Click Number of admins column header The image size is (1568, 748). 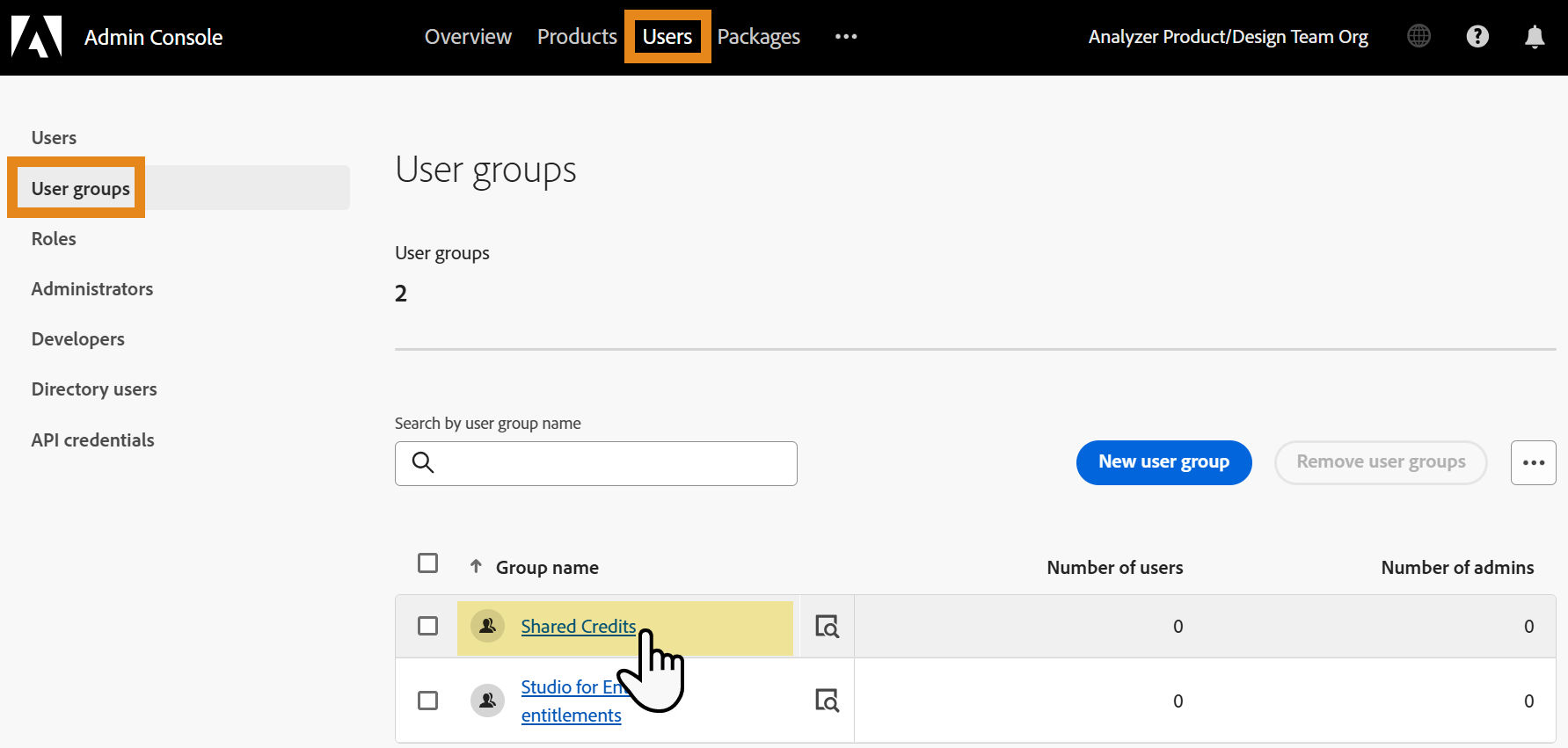click(x=1457, y=567)
